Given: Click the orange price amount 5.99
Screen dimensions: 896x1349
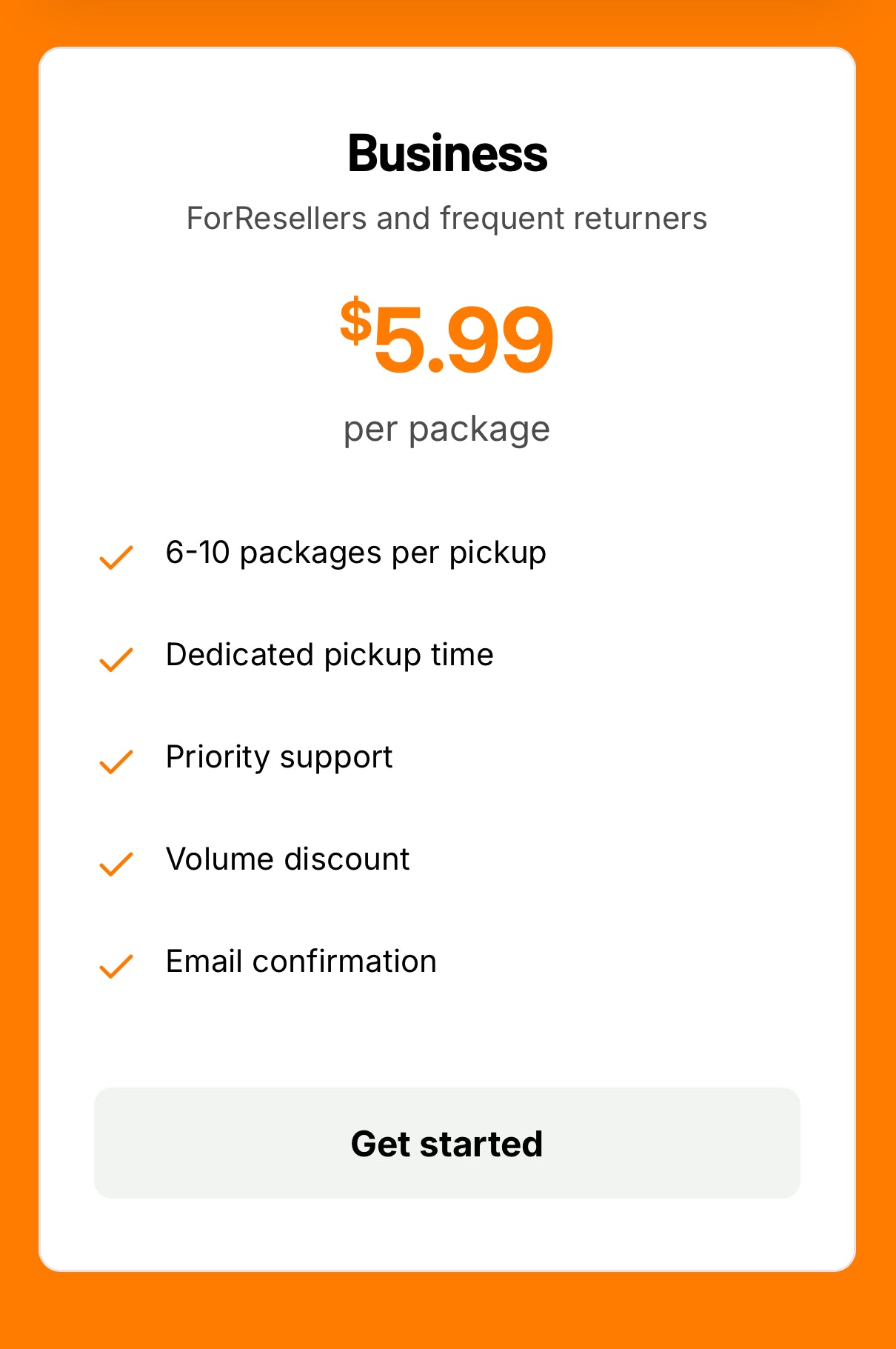Looking at the screenshot, I should tap(463, 338).
